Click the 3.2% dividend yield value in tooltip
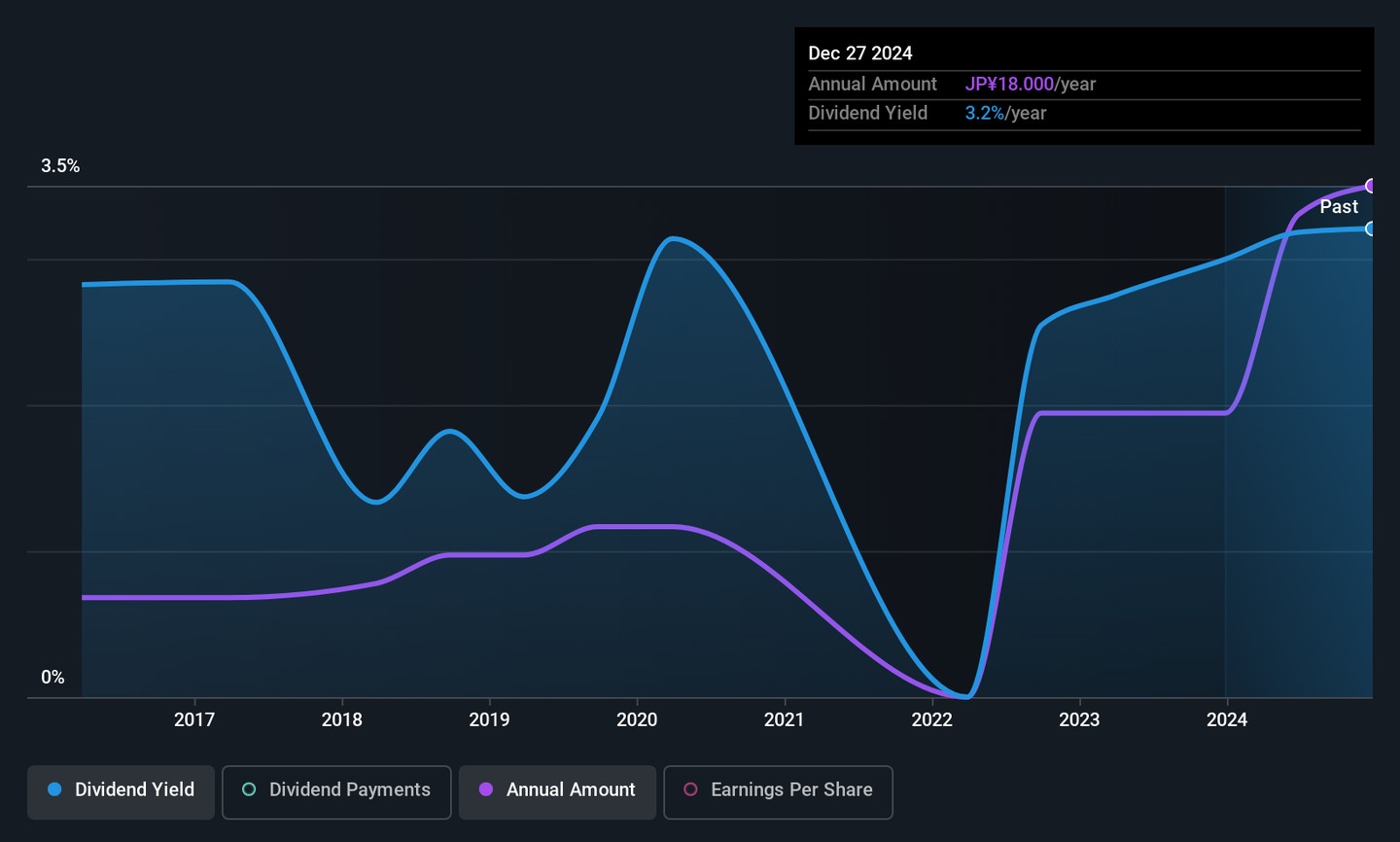Screen dimensions: 1400x842 coord(984,113)
